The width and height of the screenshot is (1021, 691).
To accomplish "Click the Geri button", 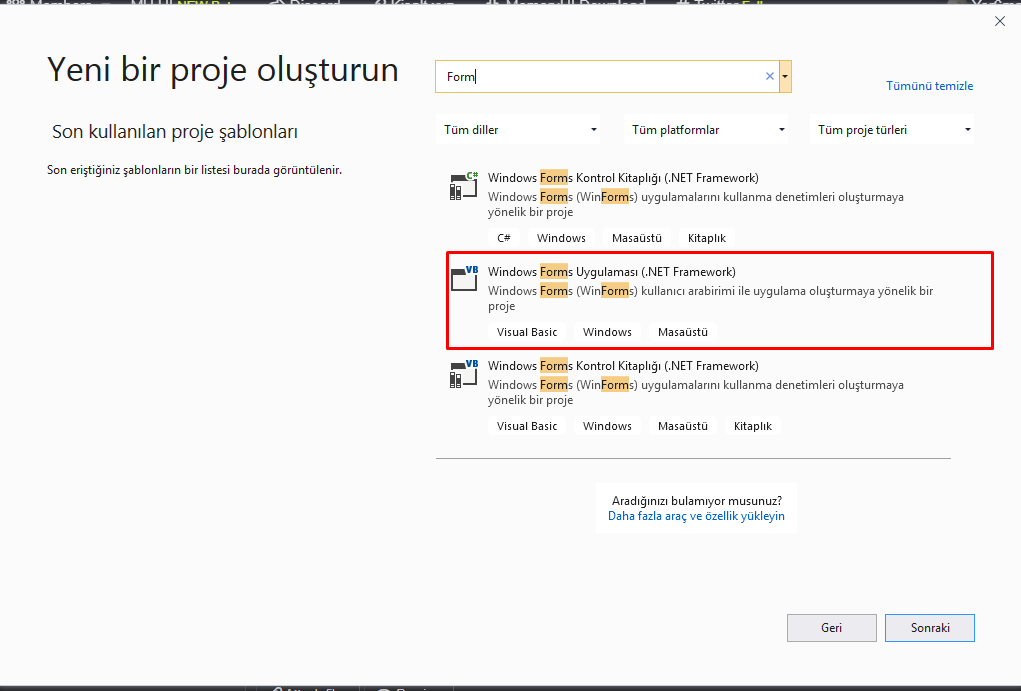I will [x=832, y=628].
